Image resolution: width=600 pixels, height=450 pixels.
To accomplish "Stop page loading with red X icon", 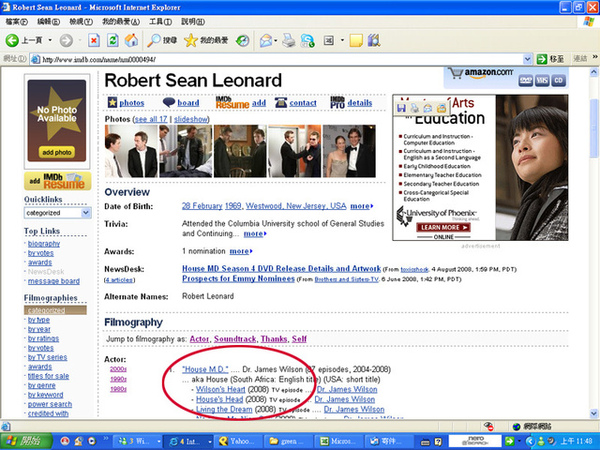I will click(x=94, y=40).
